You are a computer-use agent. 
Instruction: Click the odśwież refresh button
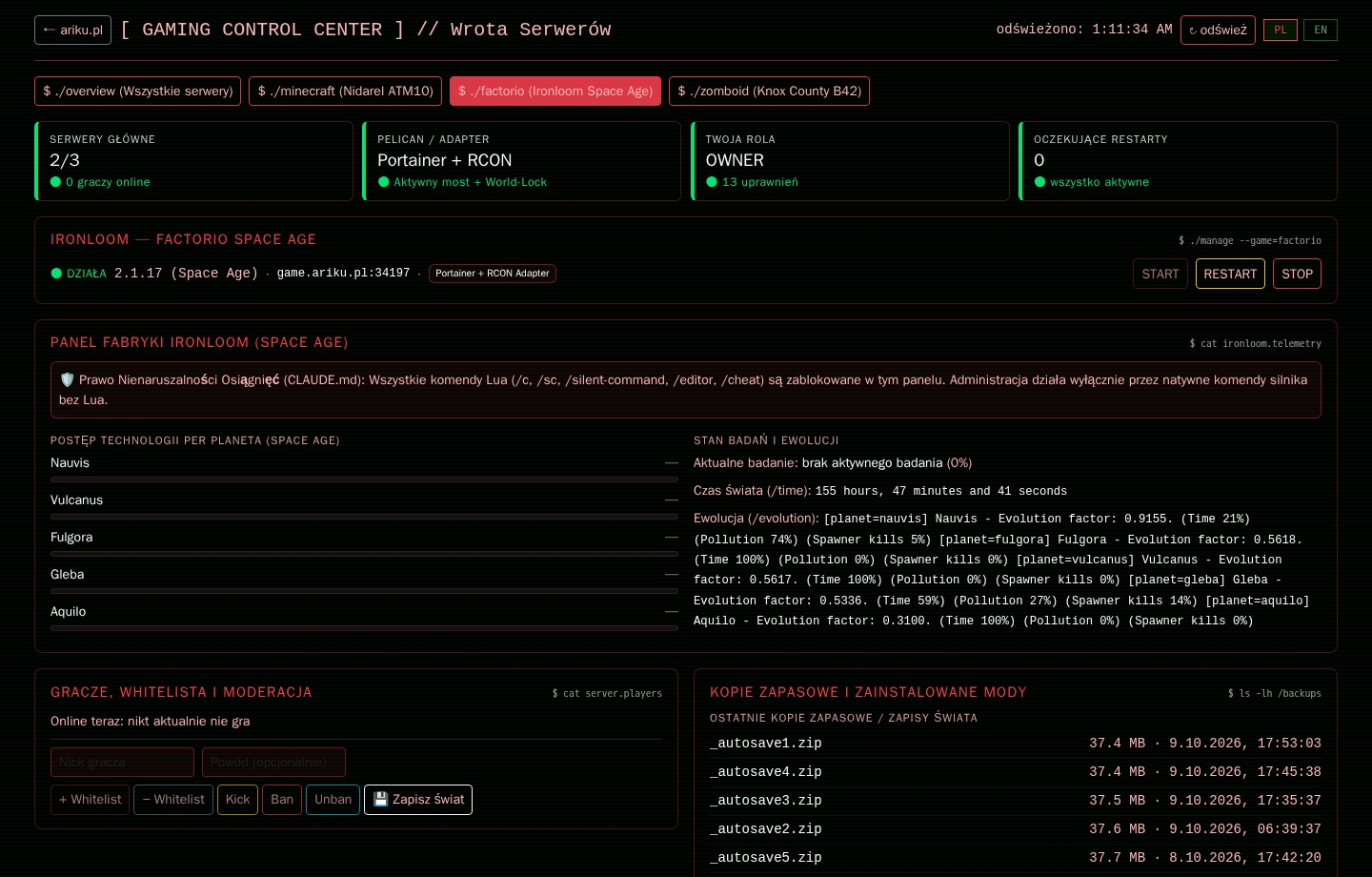[1218, 30]
